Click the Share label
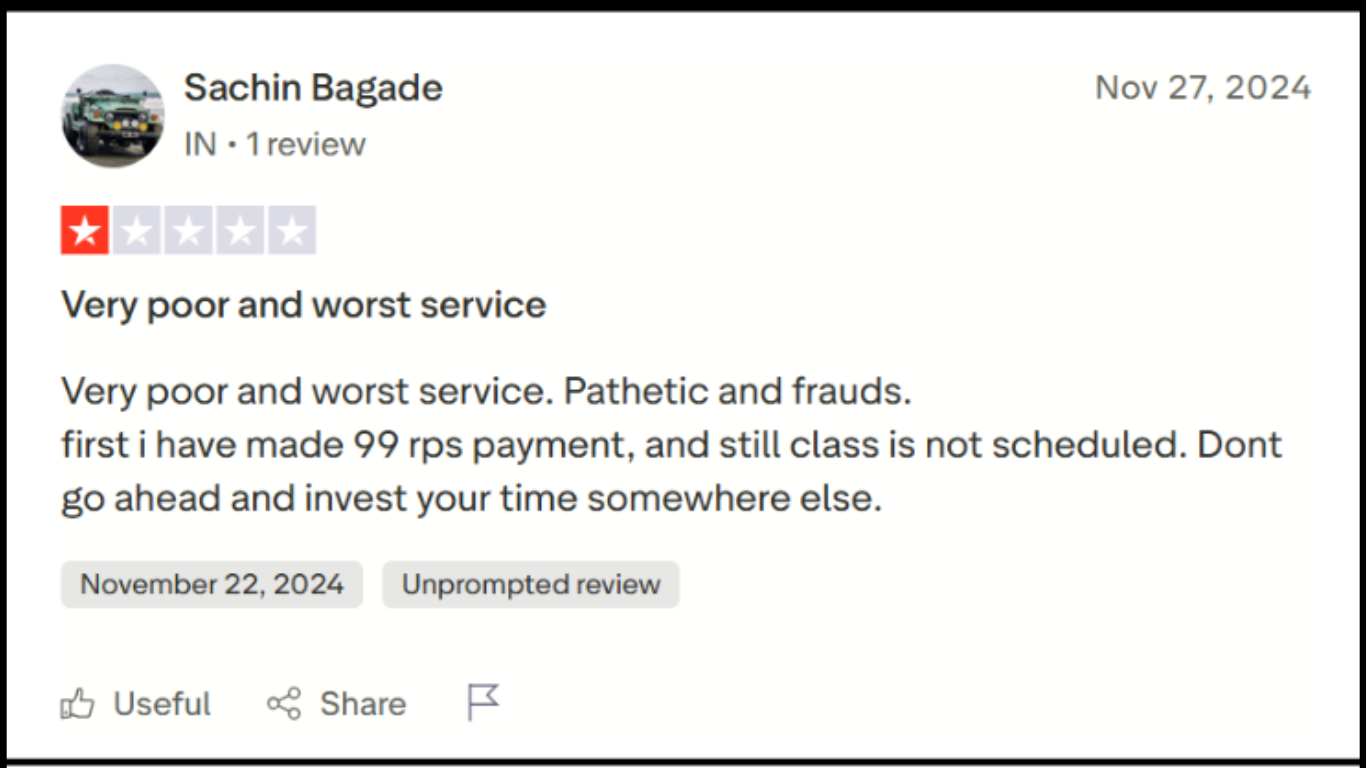Viewport: 1366px width, 768px height. 362,703
